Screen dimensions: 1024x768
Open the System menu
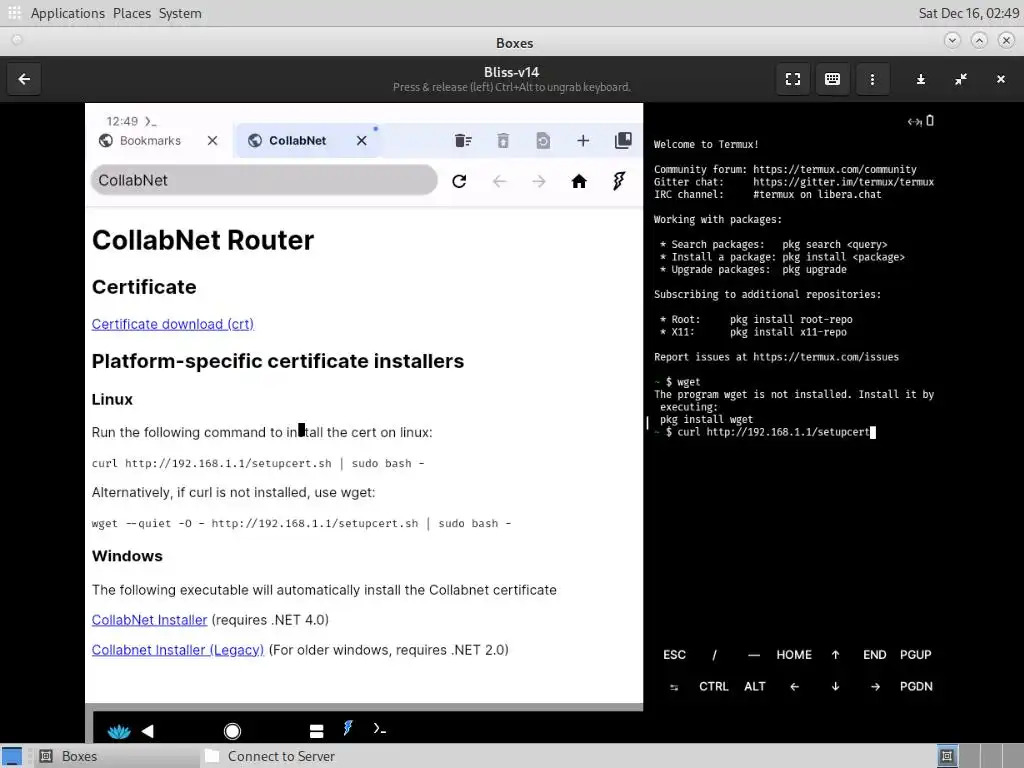point(180,13)
